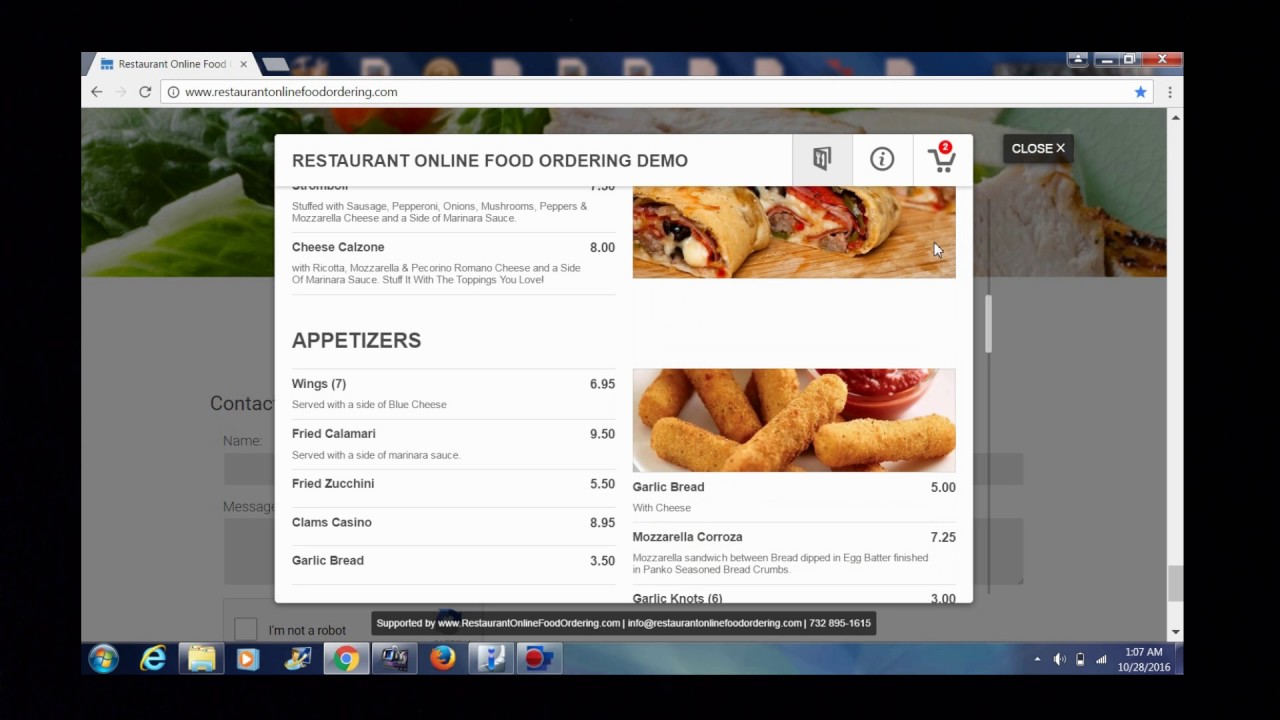Open the clock showing 1:07 AM
The height and width of the screenshot is (720, 1280).
click(x=1144, y=659)
